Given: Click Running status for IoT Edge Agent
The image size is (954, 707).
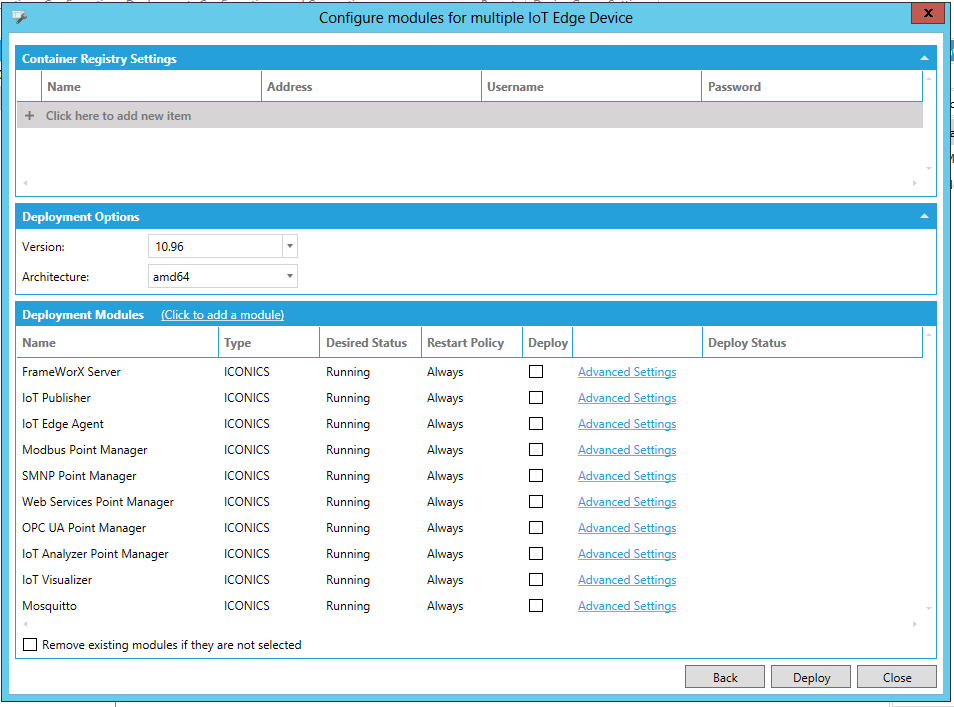Looking at the screenshot, I should [x=347, y=424].
